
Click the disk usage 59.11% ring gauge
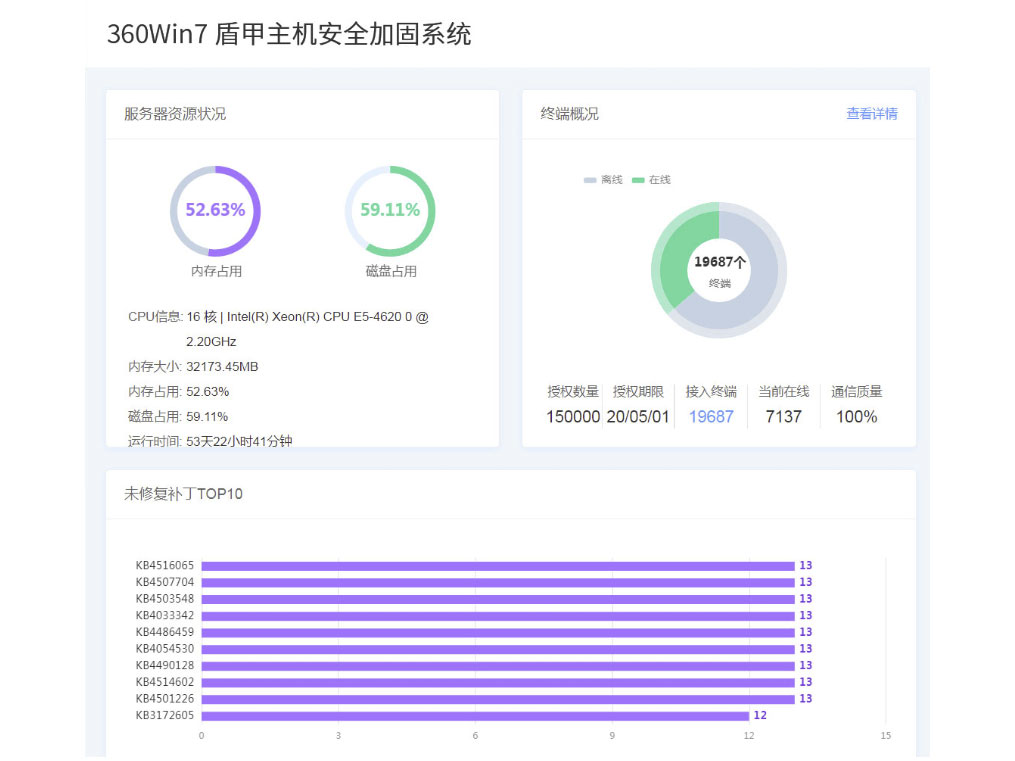(390, 211)
